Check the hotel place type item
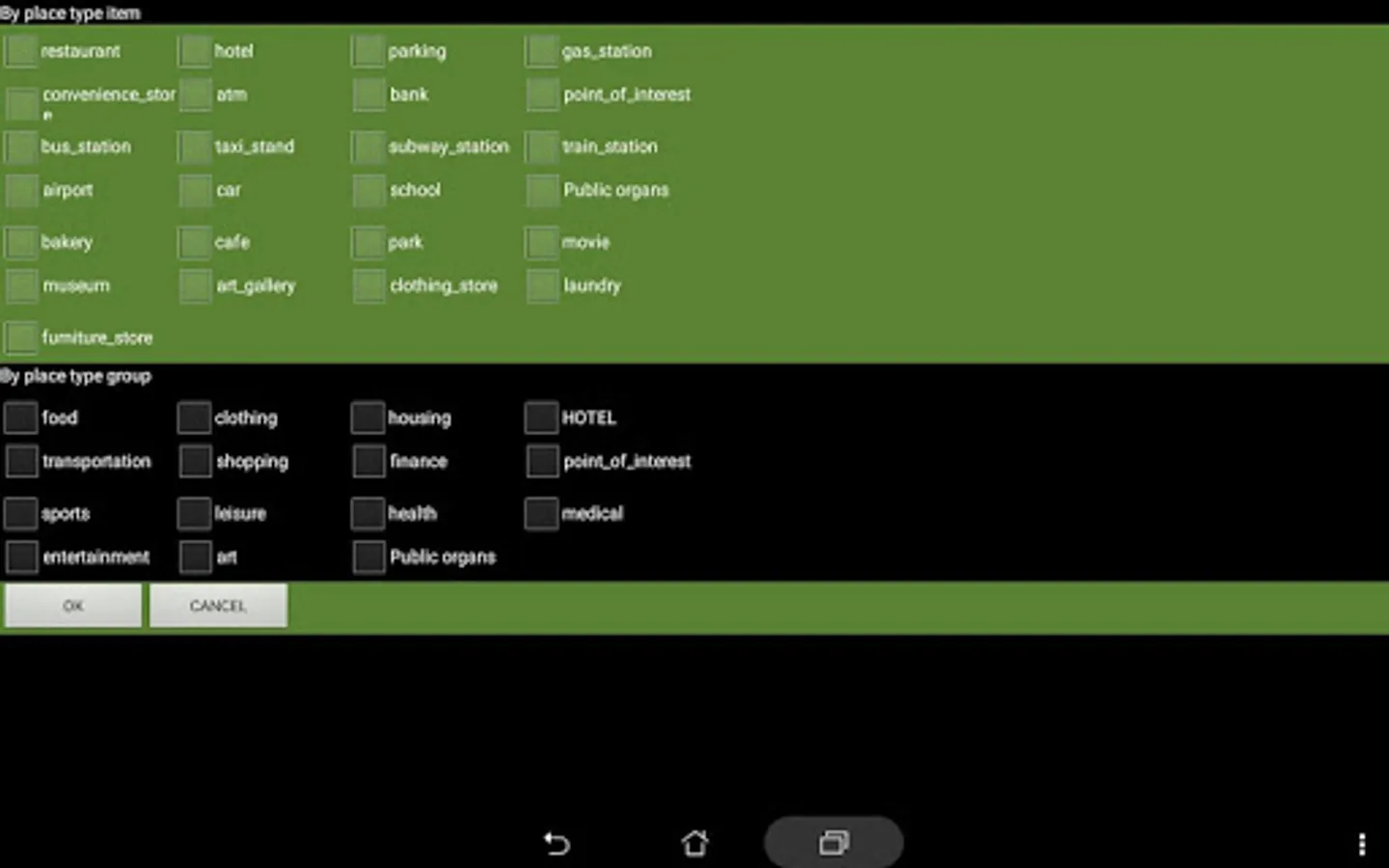1389x868 pixels. [195, 51]
